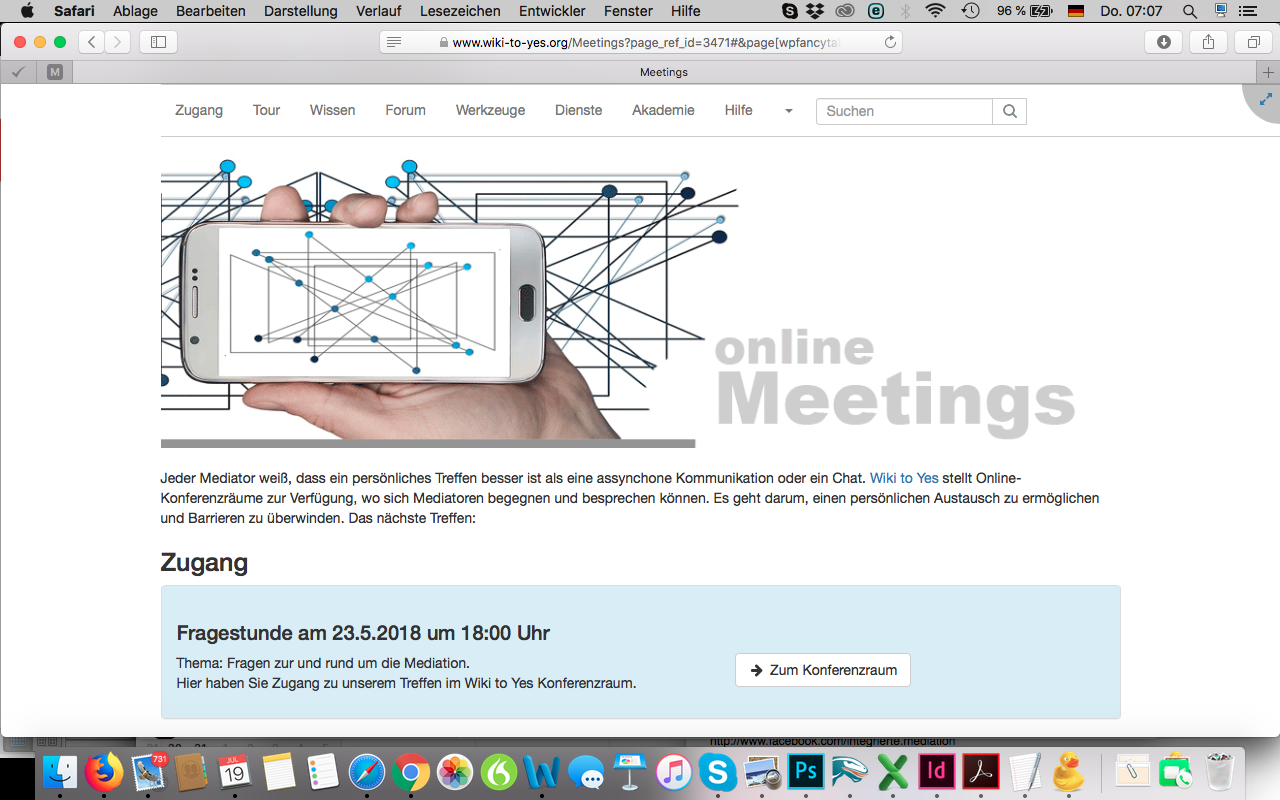Toggle fullscreen with the blue arrows icon
1280x800 pixels.
1266,99
